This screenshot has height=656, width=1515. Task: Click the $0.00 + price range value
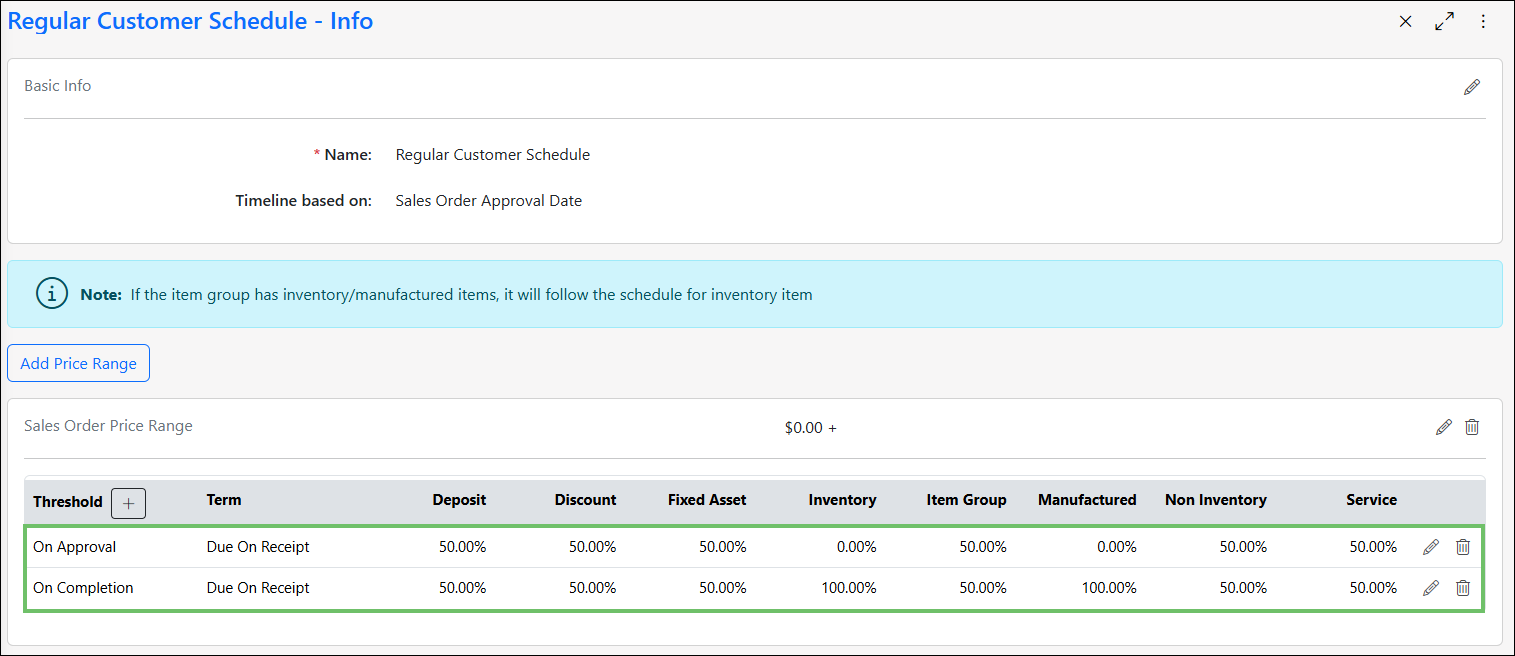point(811,428)
